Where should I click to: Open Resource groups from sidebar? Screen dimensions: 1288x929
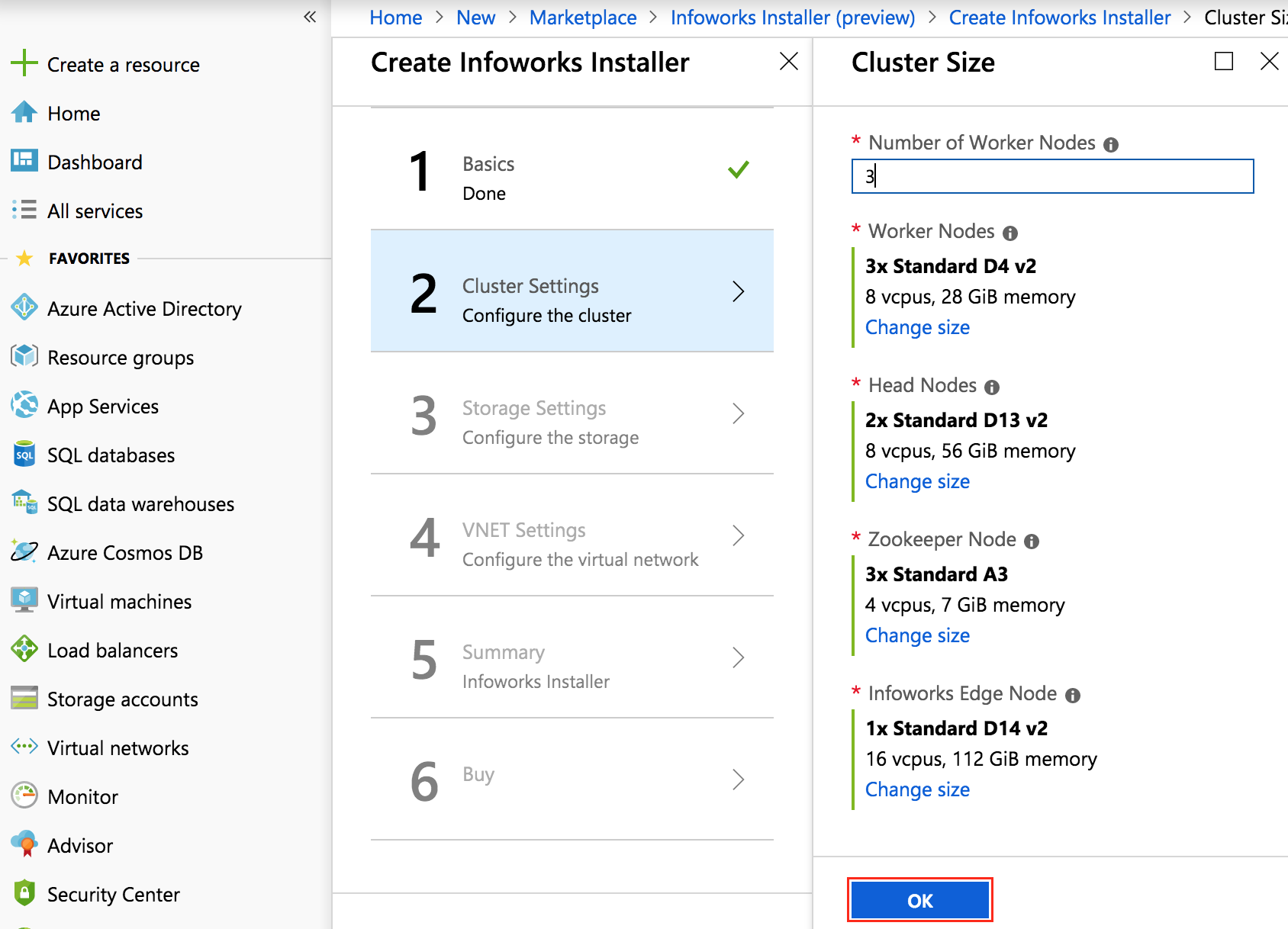point(121,358)
